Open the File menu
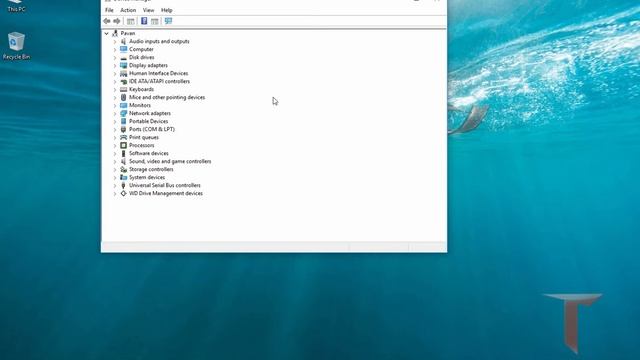 pos(109,10)
